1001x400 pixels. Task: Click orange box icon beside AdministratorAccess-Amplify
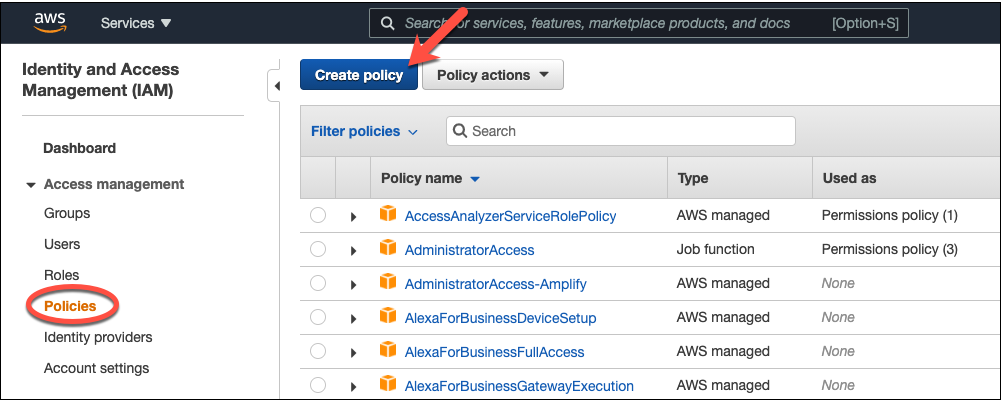[x=388, y=281]
